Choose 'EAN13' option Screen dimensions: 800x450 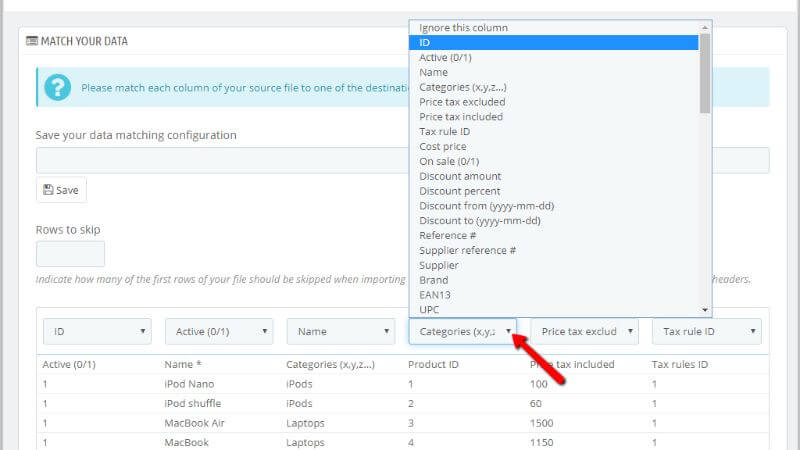coord(554,294)
